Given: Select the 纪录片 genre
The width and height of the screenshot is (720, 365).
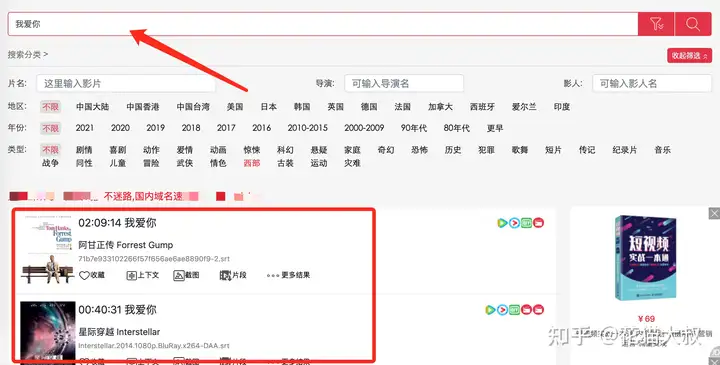Looking at the screenshot, I should coord(624,150).
